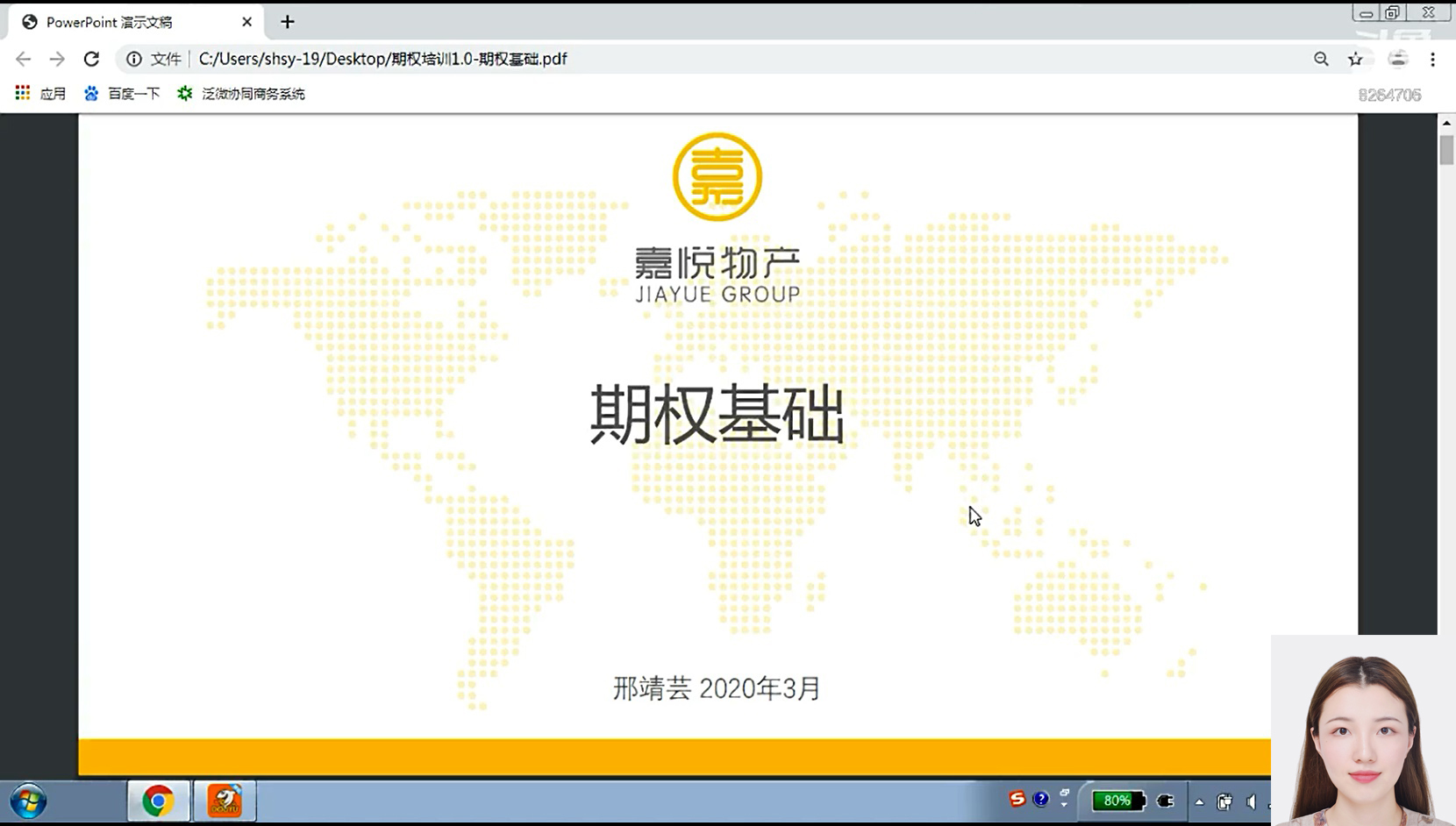Click the address bar with the PDF path
This screenshot has height=826, width=1456.
click(x=702, y=59)
